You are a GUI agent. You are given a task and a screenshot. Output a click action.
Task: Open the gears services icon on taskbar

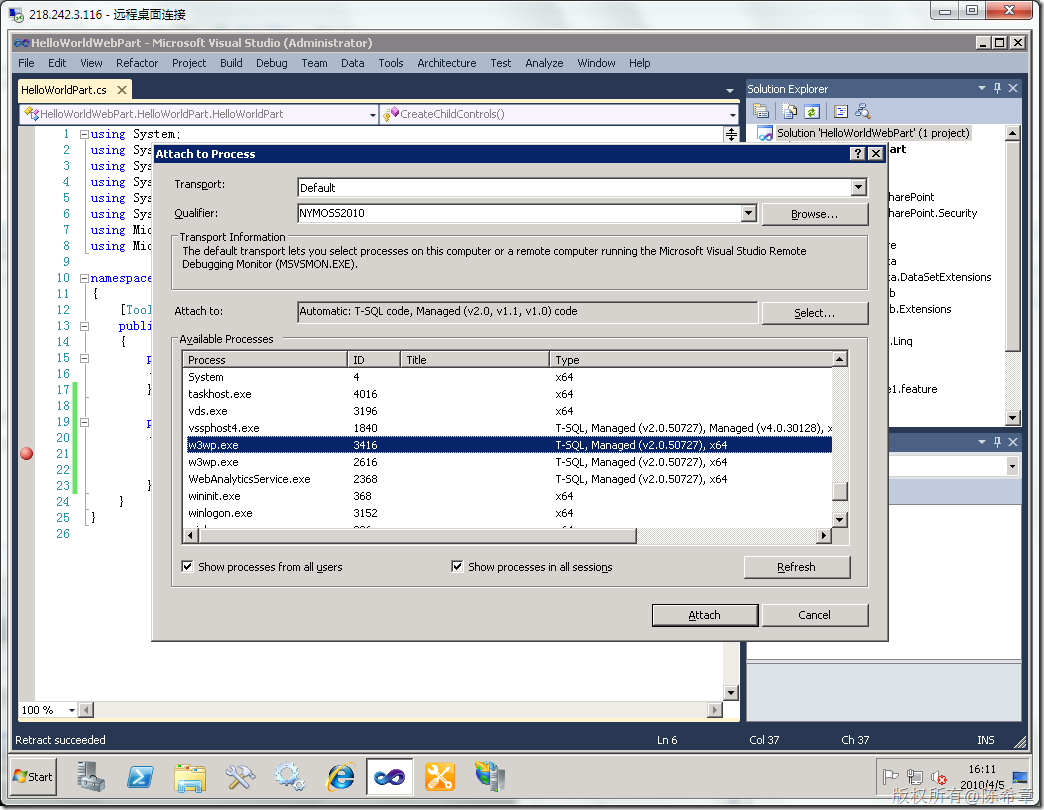tap(290, 776)
